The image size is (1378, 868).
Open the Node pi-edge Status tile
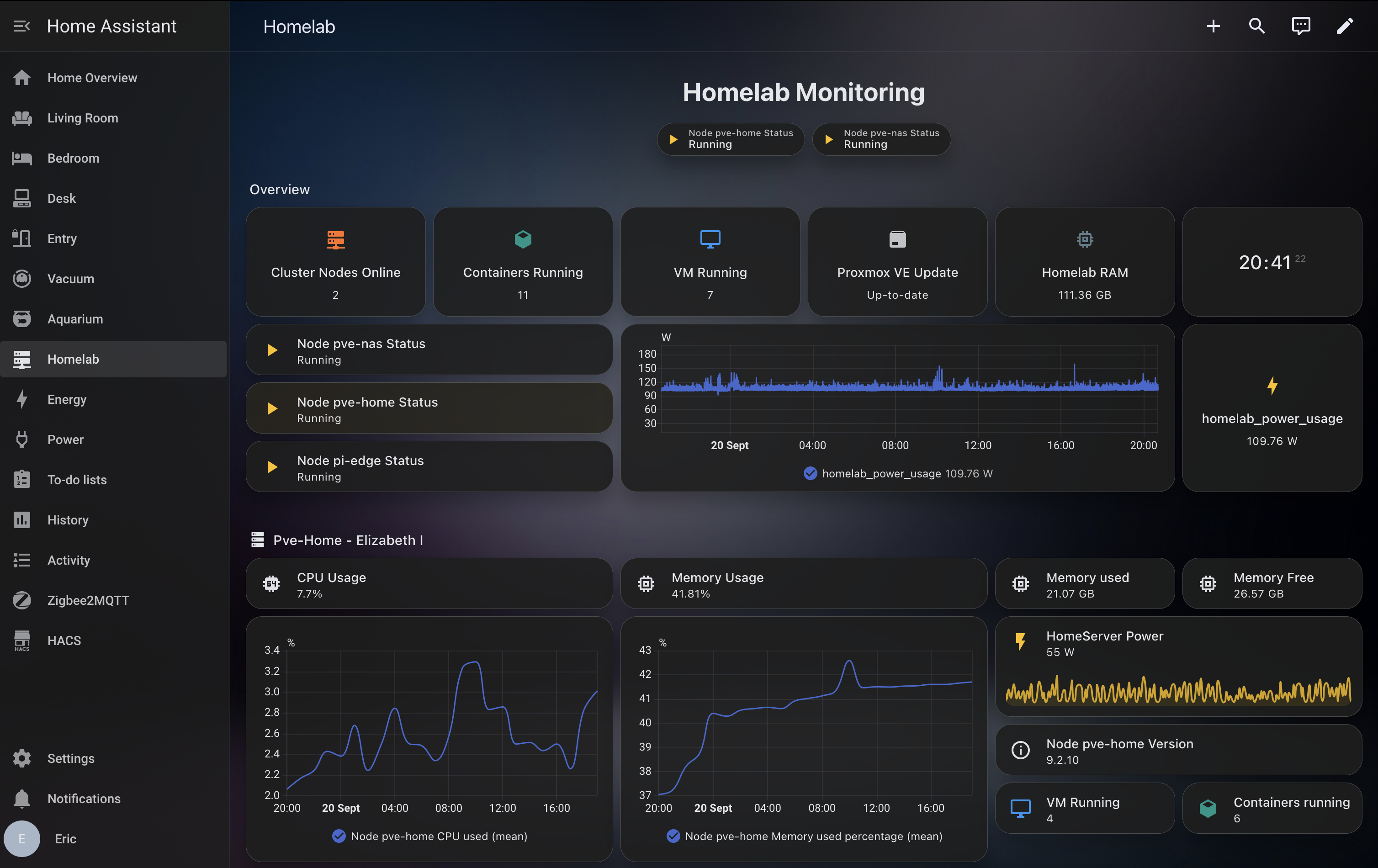coord(429,466)
